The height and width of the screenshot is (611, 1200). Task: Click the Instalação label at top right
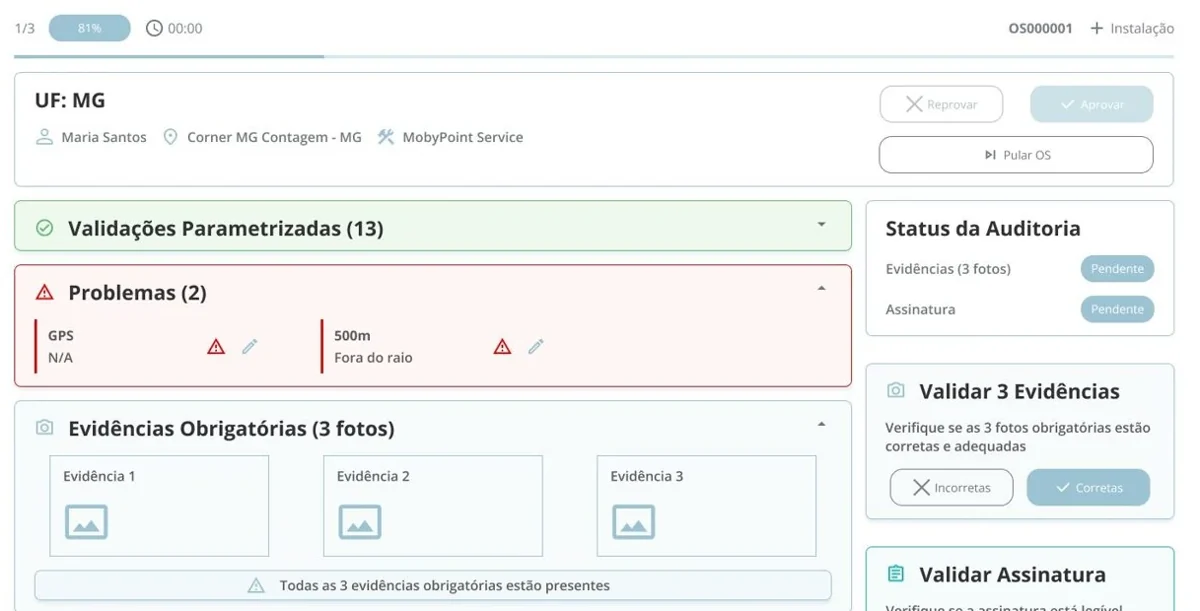point(1142,28)
